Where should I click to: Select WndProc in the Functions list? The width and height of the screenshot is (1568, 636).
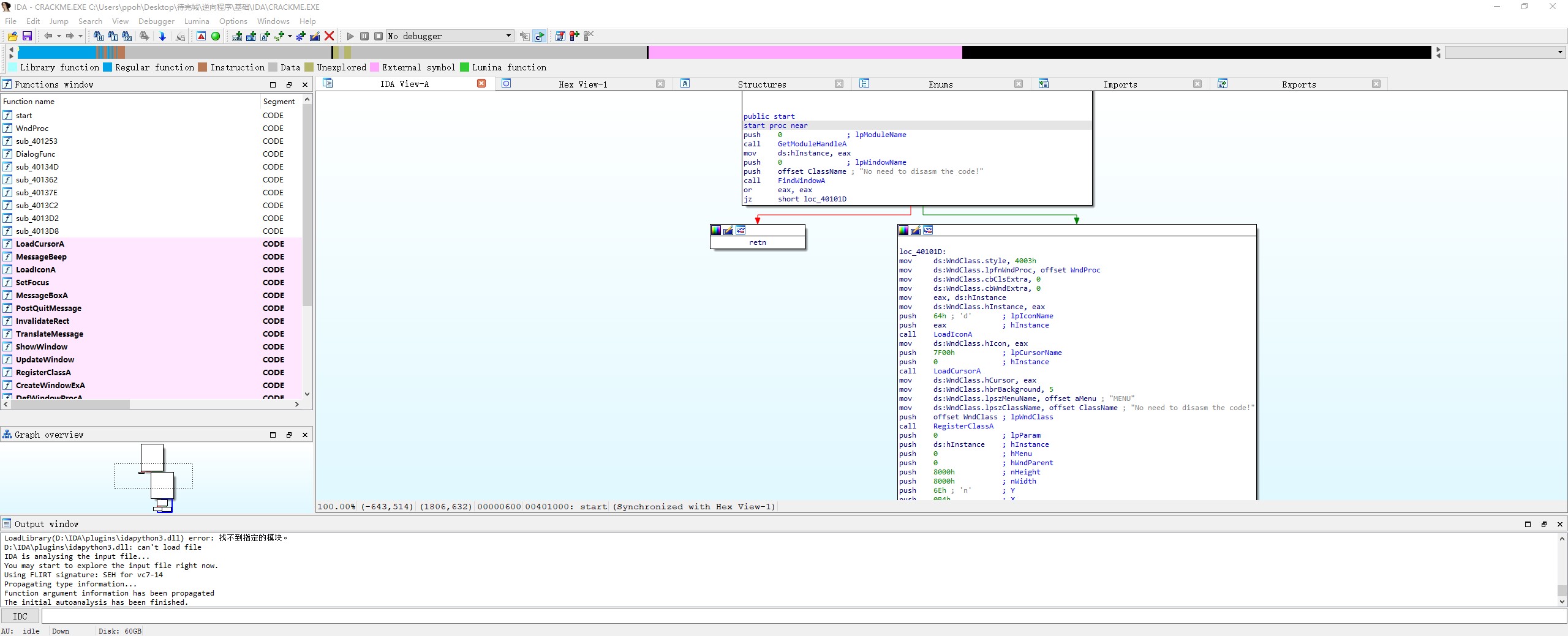pos(32,129)
